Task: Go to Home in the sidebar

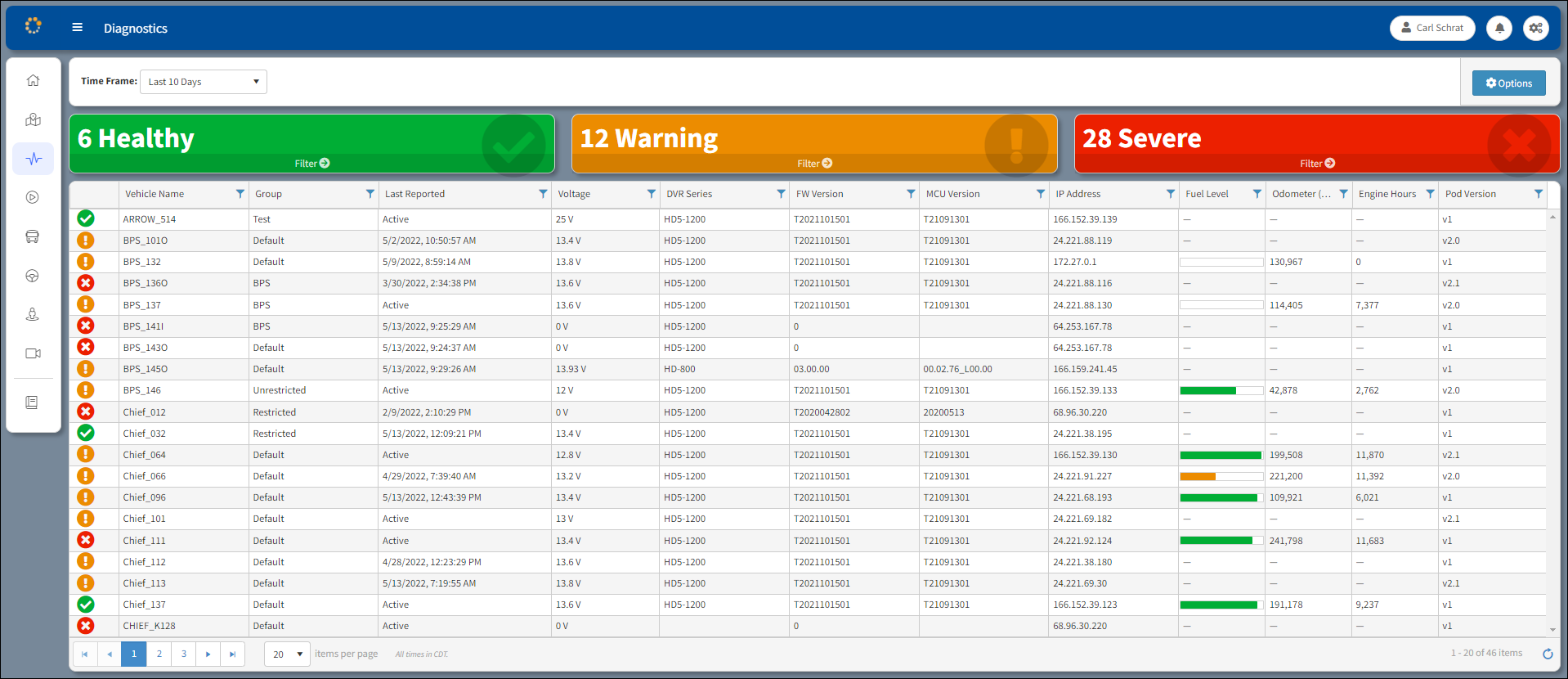Action: (x=33, y=80)
